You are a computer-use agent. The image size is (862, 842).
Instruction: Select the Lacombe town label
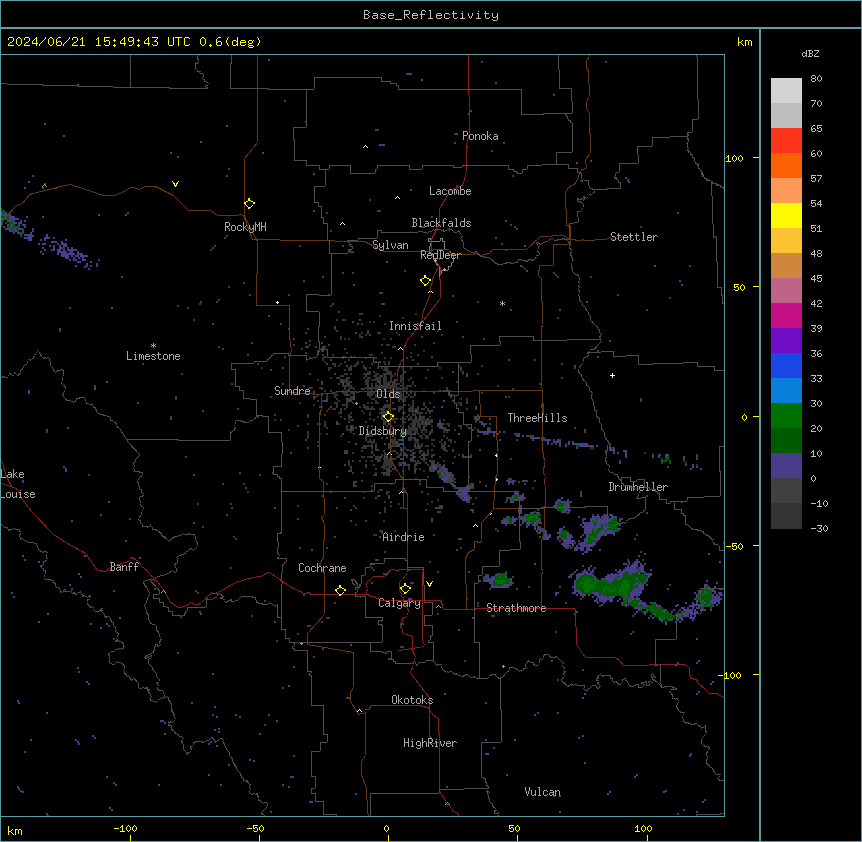(450, 191)
